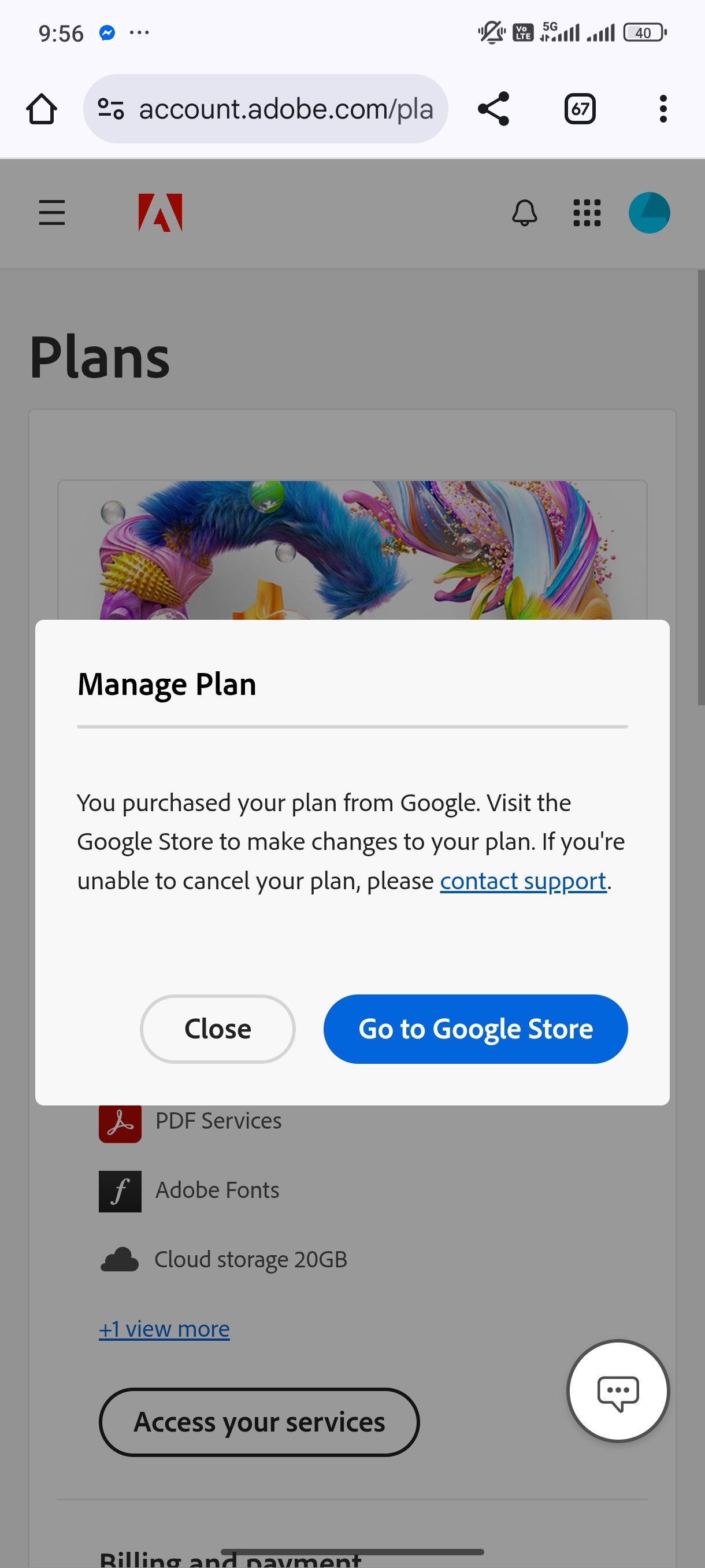Tap the share icon in browser toolbar
The width and height of the screenshot is (705, 1568).
click(493, 109)
